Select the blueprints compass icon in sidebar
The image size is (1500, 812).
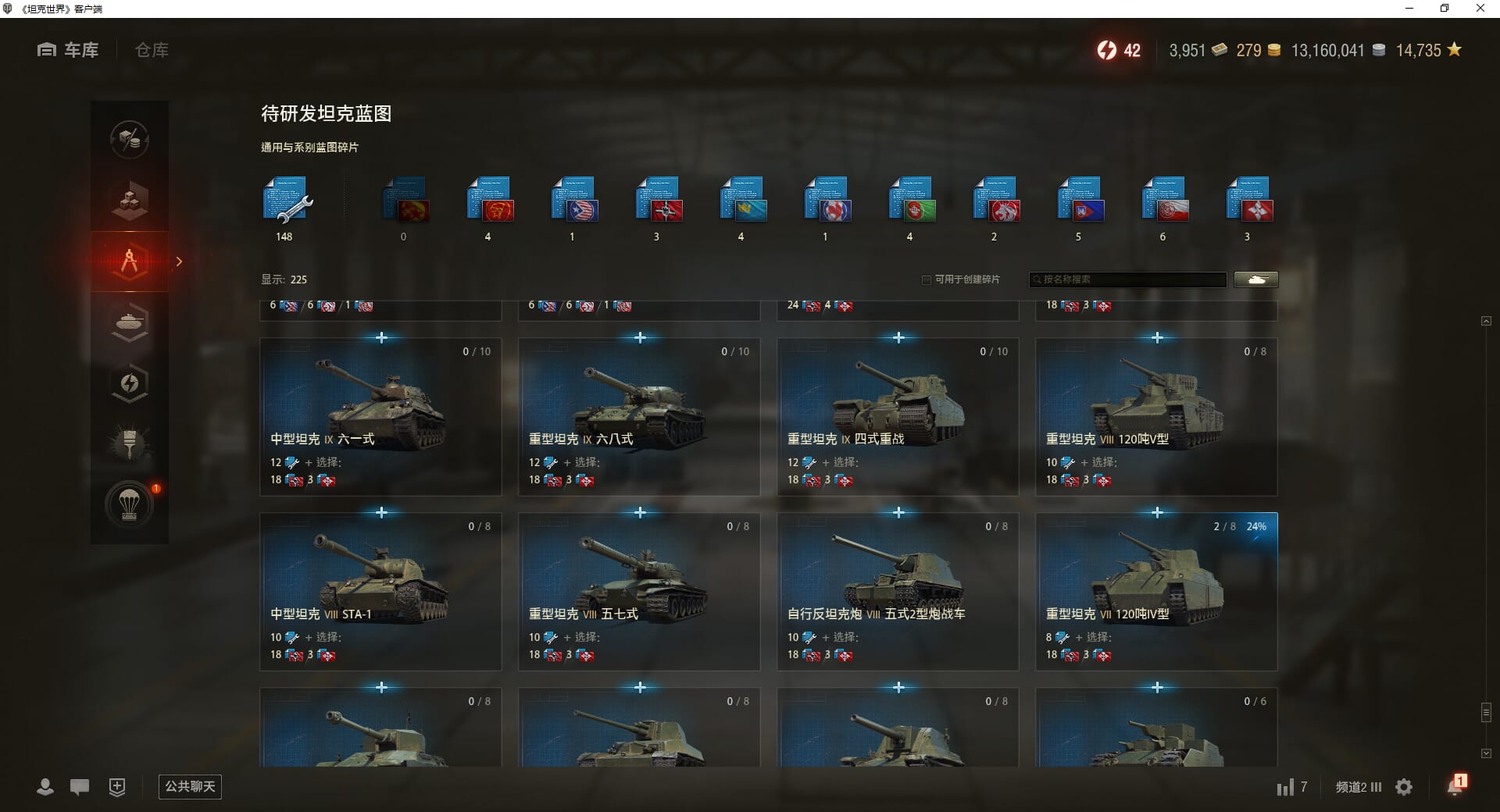coord(130,261)
